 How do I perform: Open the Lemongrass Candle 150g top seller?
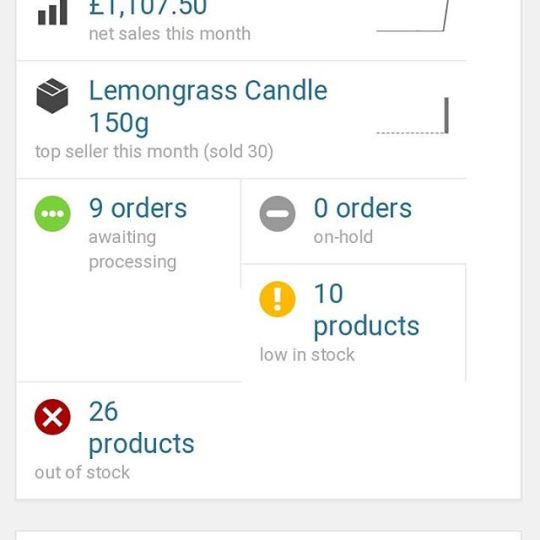pos(208,106)
